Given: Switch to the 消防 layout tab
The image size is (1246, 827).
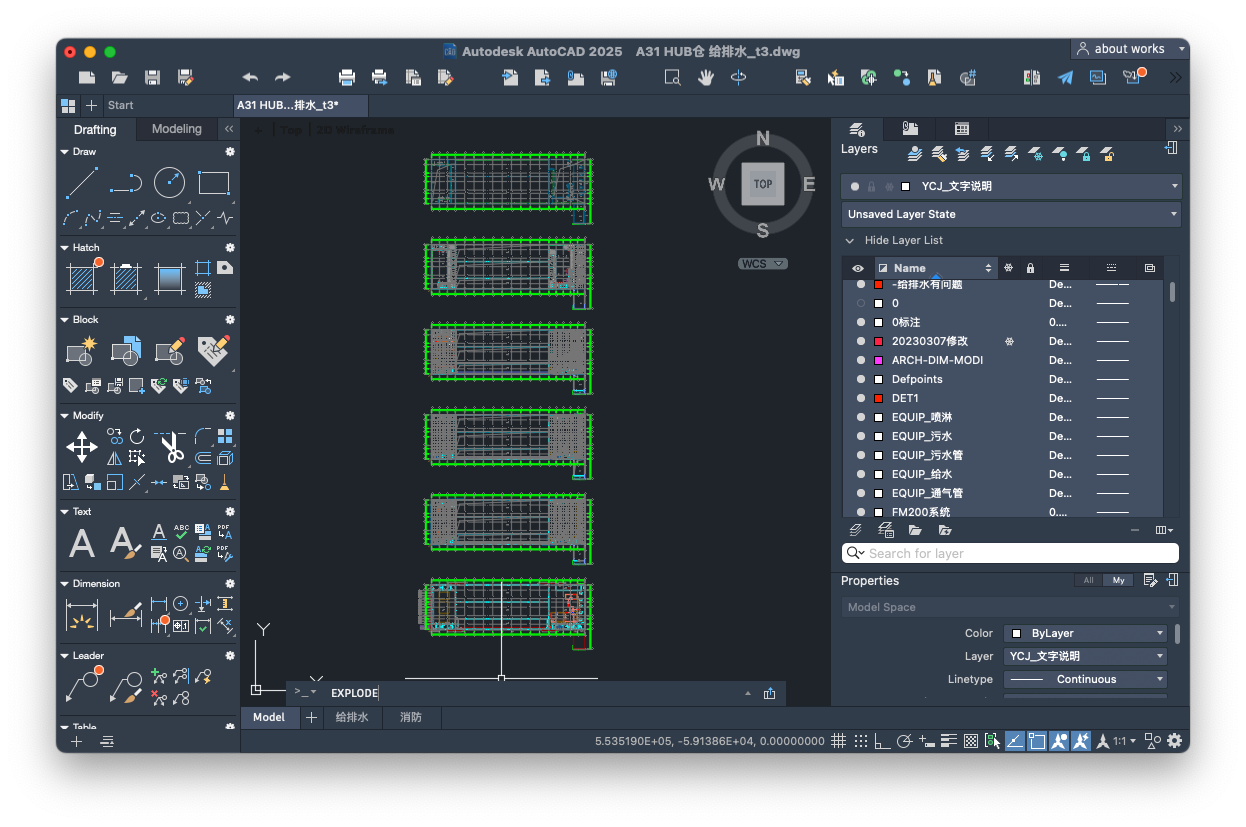Looking at the screenshot, I should pyautogui.click(x=410, y=717).
